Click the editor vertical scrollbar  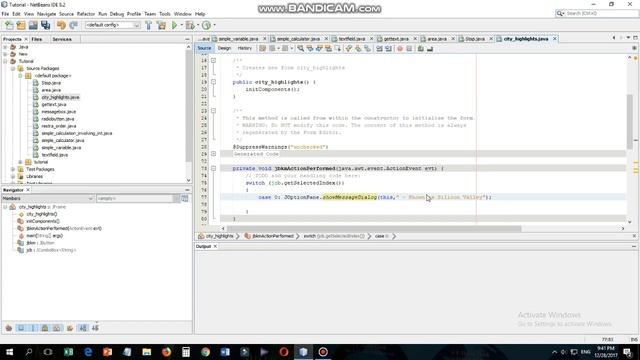pos(630,122)
